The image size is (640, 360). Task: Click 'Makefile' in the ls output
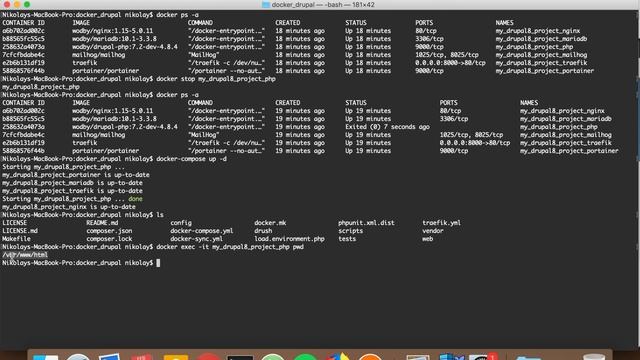[x=16, y=239]
